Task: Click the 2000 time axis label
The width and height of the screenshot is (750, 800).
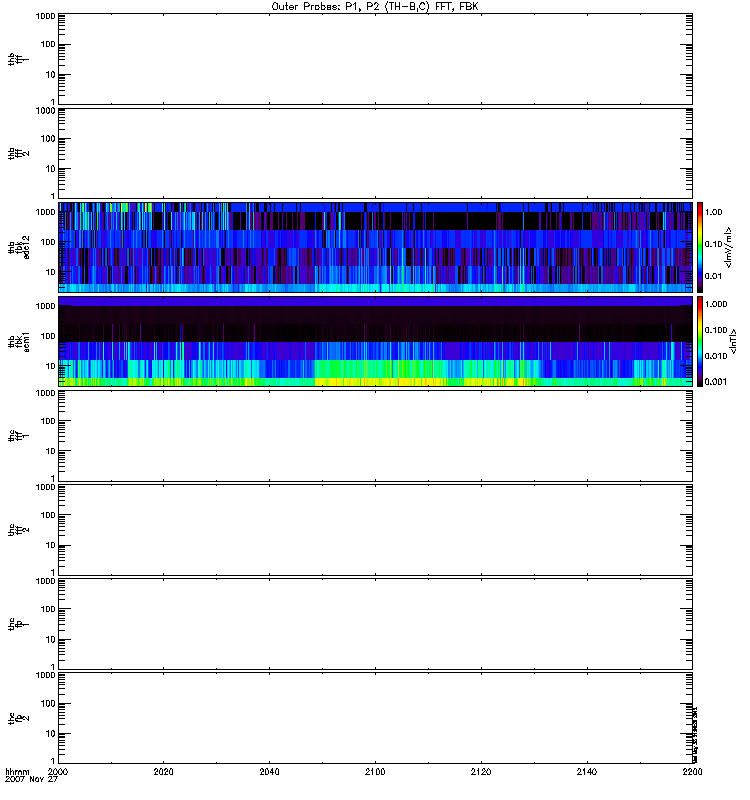Action: coord(59,772)
